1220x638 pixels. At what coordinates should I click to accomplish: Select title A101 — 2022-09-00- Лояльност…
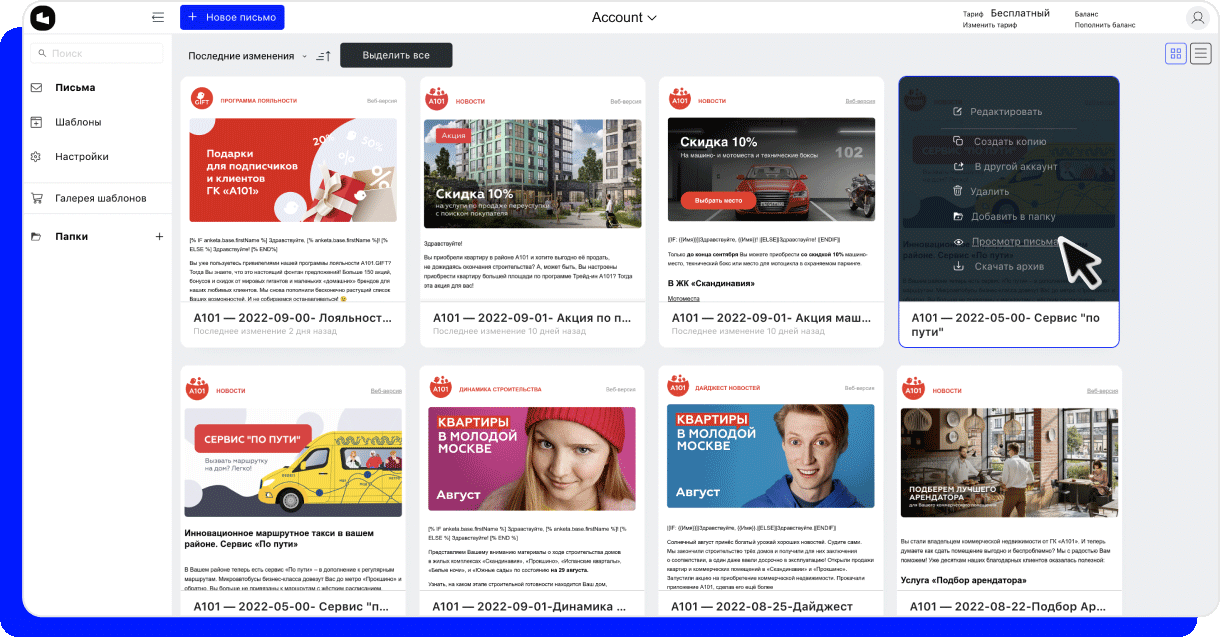292,318
